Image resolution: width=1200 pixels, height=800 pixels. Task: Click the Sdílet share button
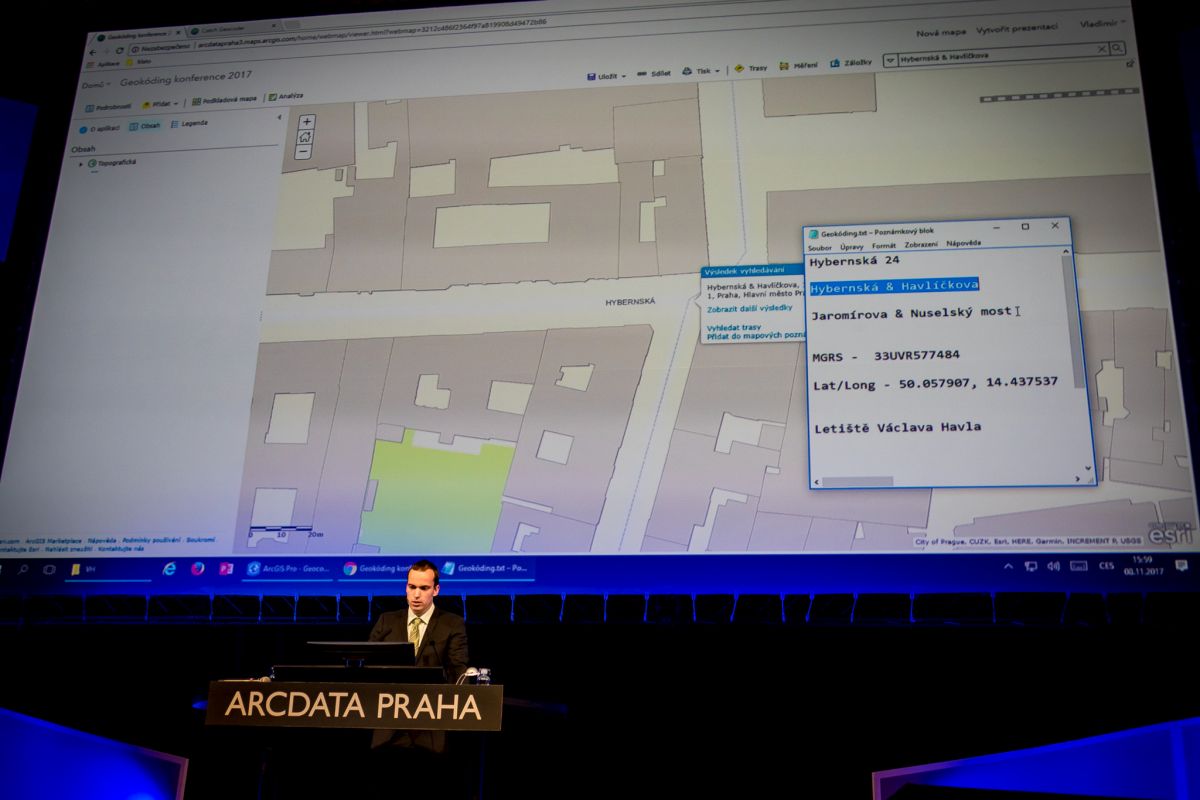(655, 73)
